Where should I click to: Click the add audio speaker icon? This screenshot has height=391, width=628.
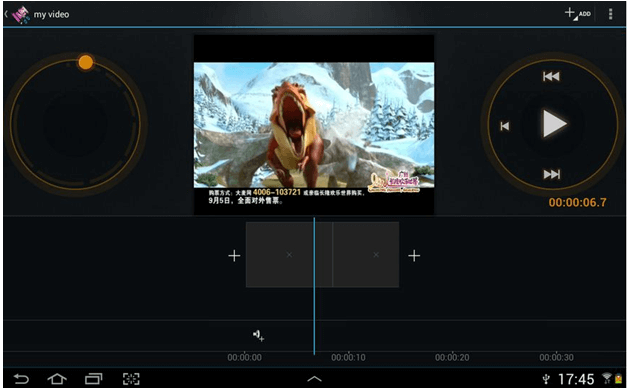click(258, 335)
